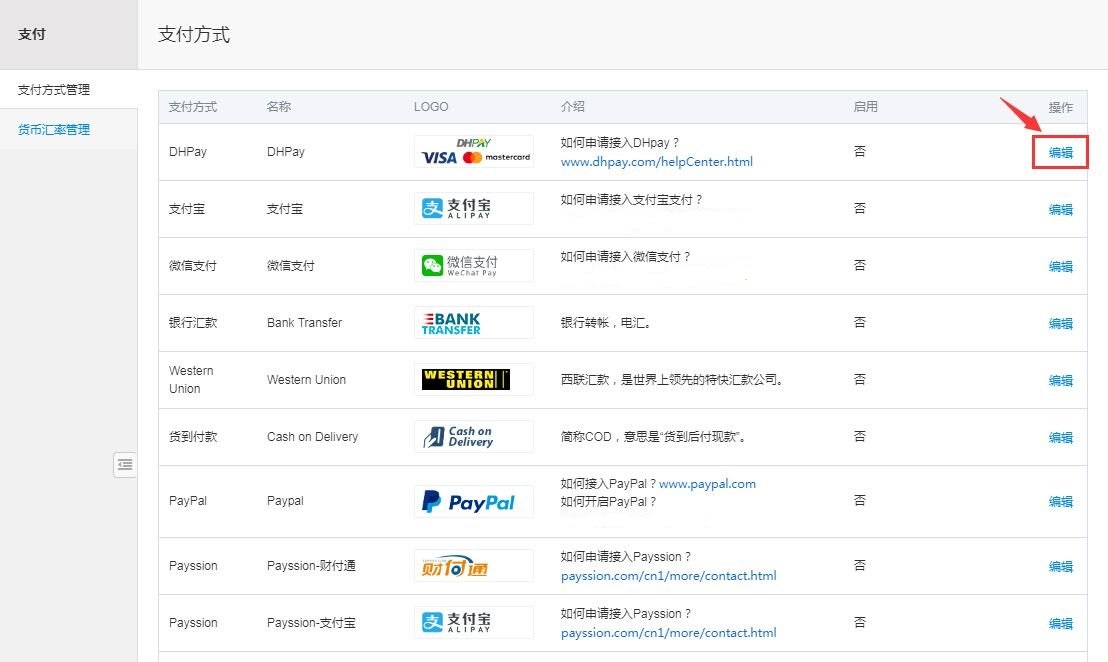
Task: Click the Payssion 财付通 logo
Action: [x=473, y=566]
